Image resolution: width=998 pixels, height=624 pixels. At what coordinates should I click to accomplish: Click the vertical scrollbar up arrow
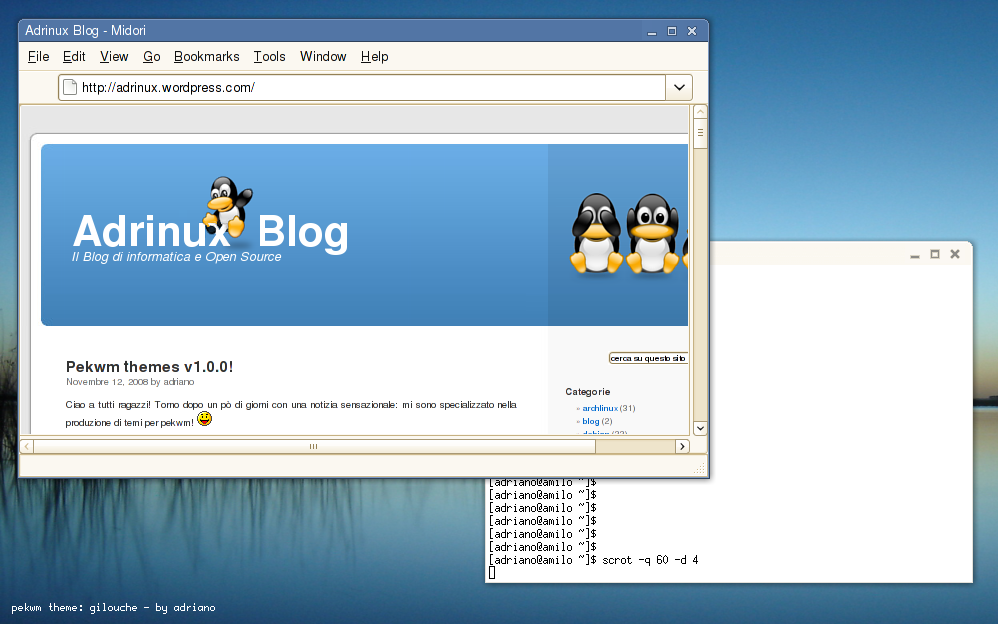(x=700, y=111)
